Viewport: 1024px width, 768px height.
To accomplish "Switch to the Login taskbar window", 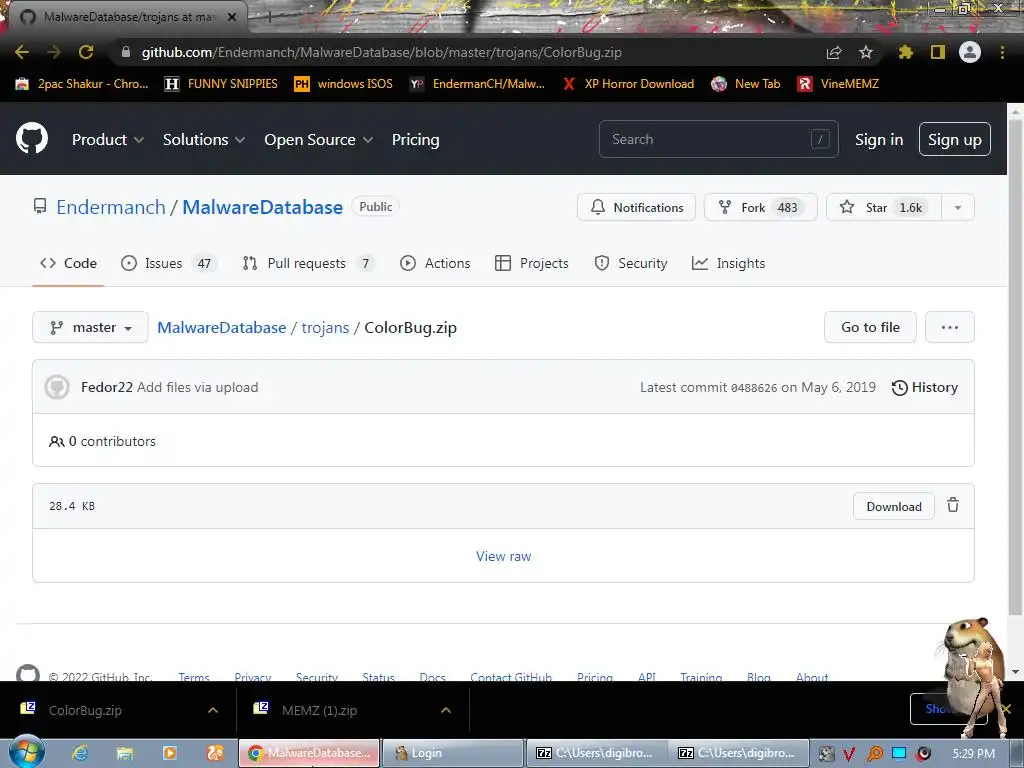I will (452, 753).
